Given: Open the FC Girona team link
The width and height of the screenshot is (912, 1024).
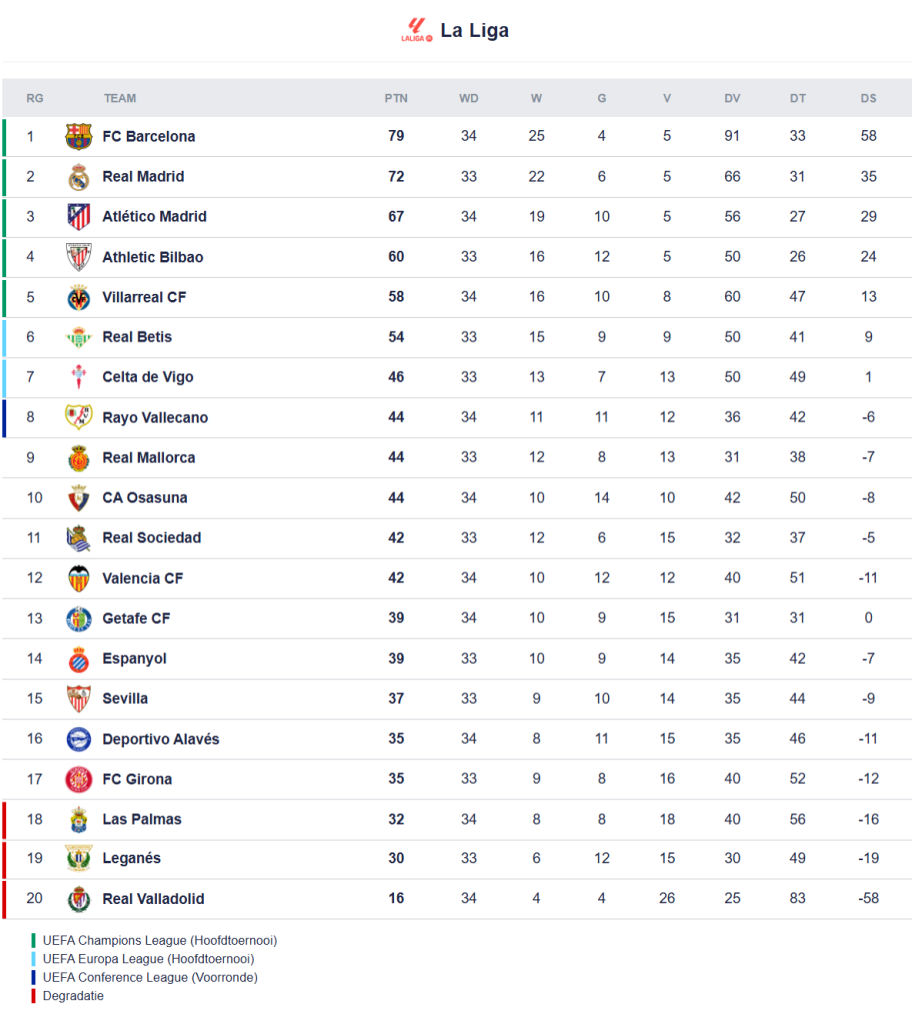Looking at the screenshot, I should 137,779.
